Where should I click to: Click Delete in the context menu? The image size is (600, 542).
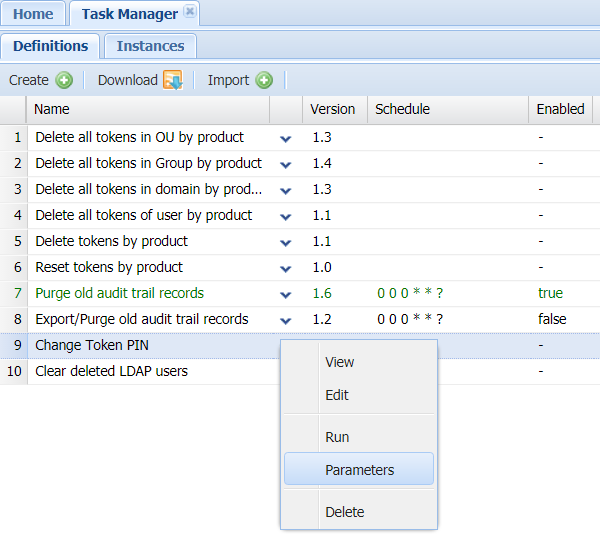344,512
